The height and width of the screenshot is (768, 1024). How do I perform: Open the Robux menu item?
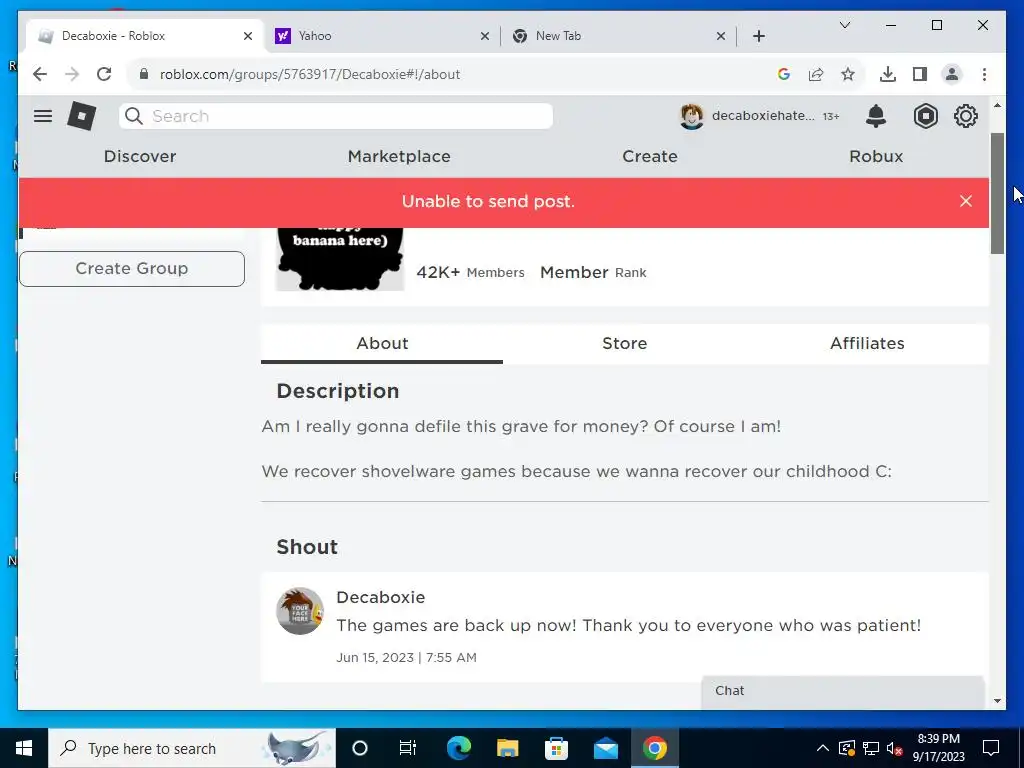876,156
